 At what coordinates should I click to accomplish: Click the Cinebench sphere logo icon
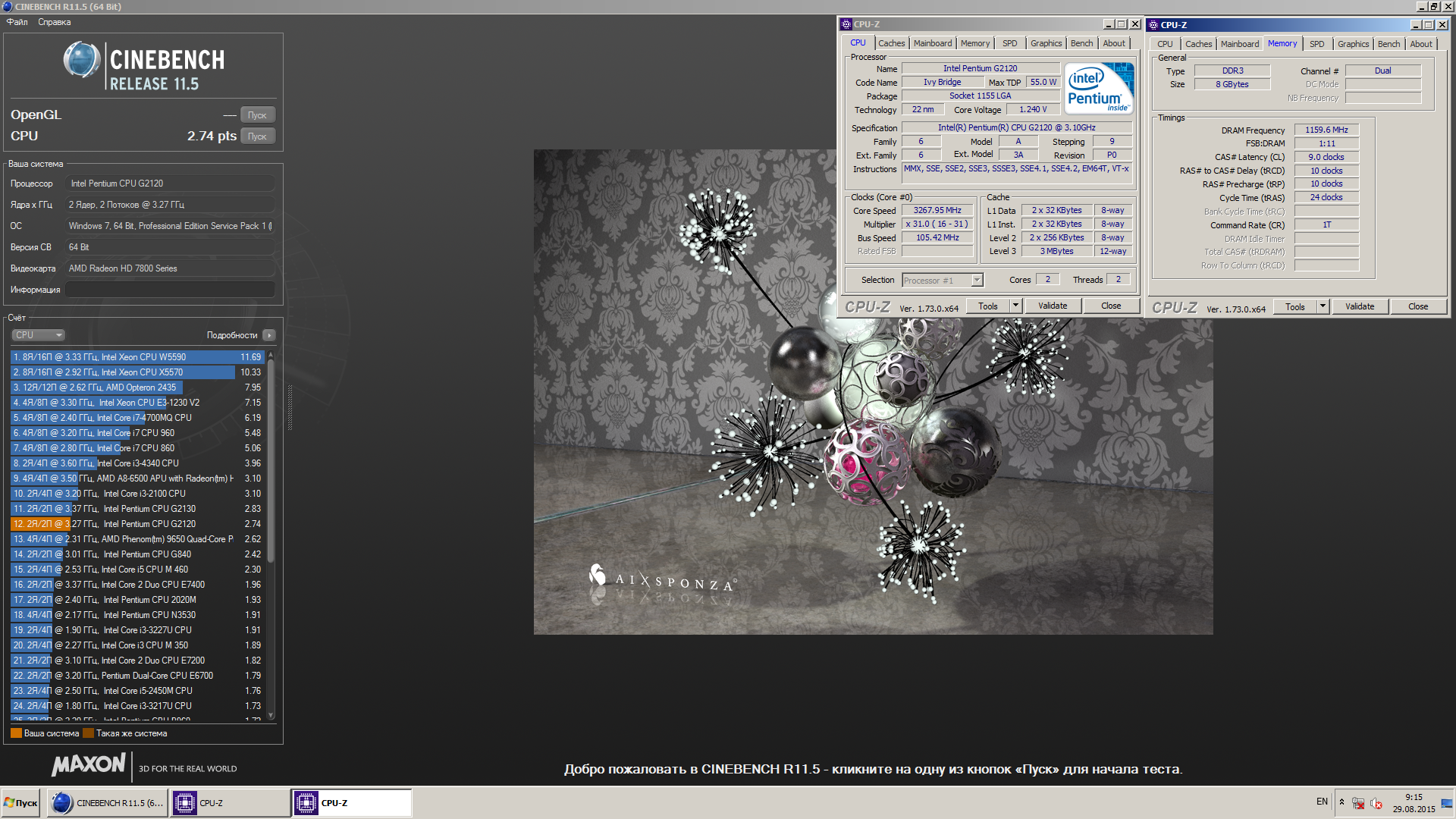click(x=81, y=60)
